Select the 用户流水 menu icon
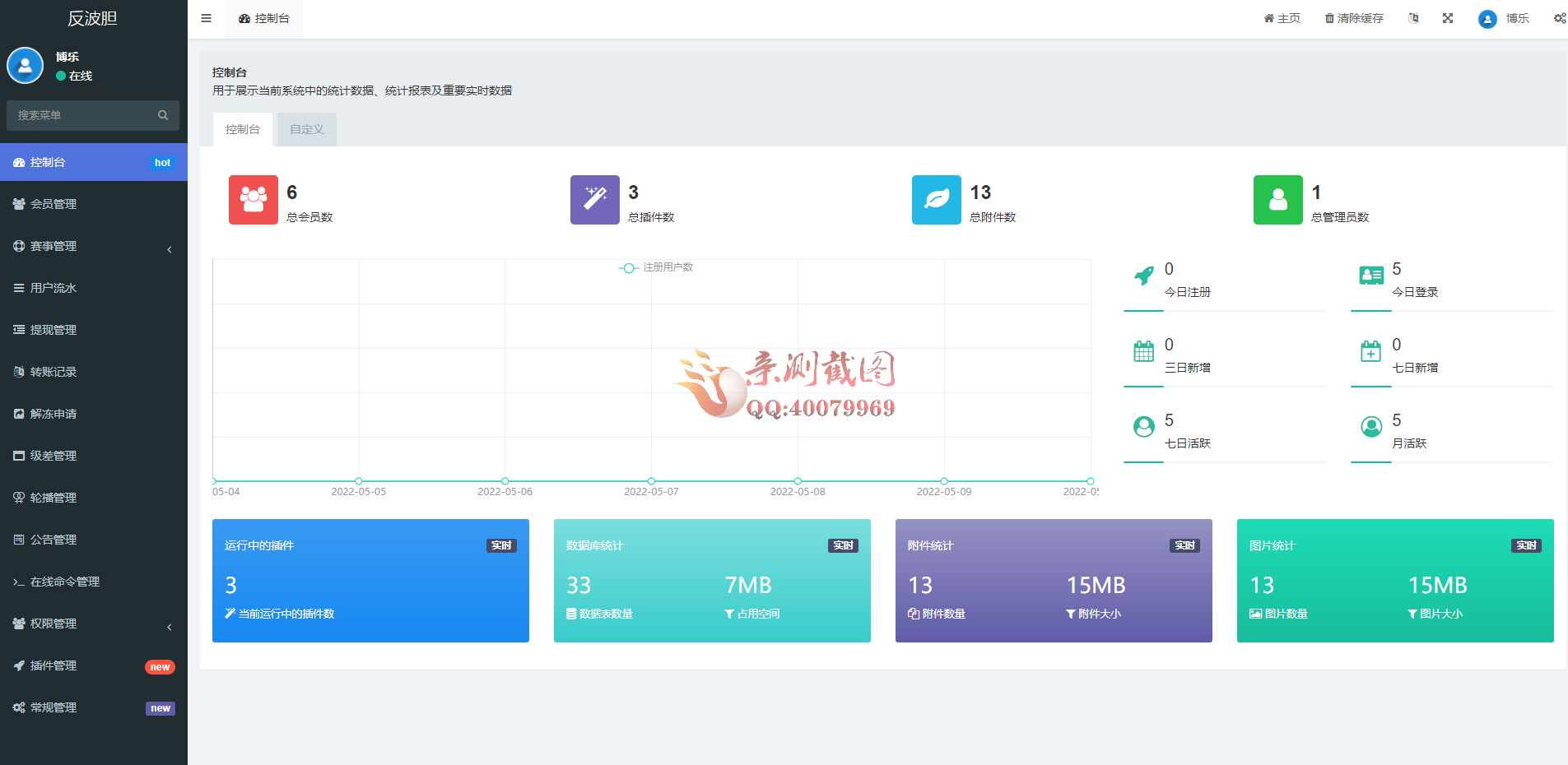 click(x=19, y=288)
